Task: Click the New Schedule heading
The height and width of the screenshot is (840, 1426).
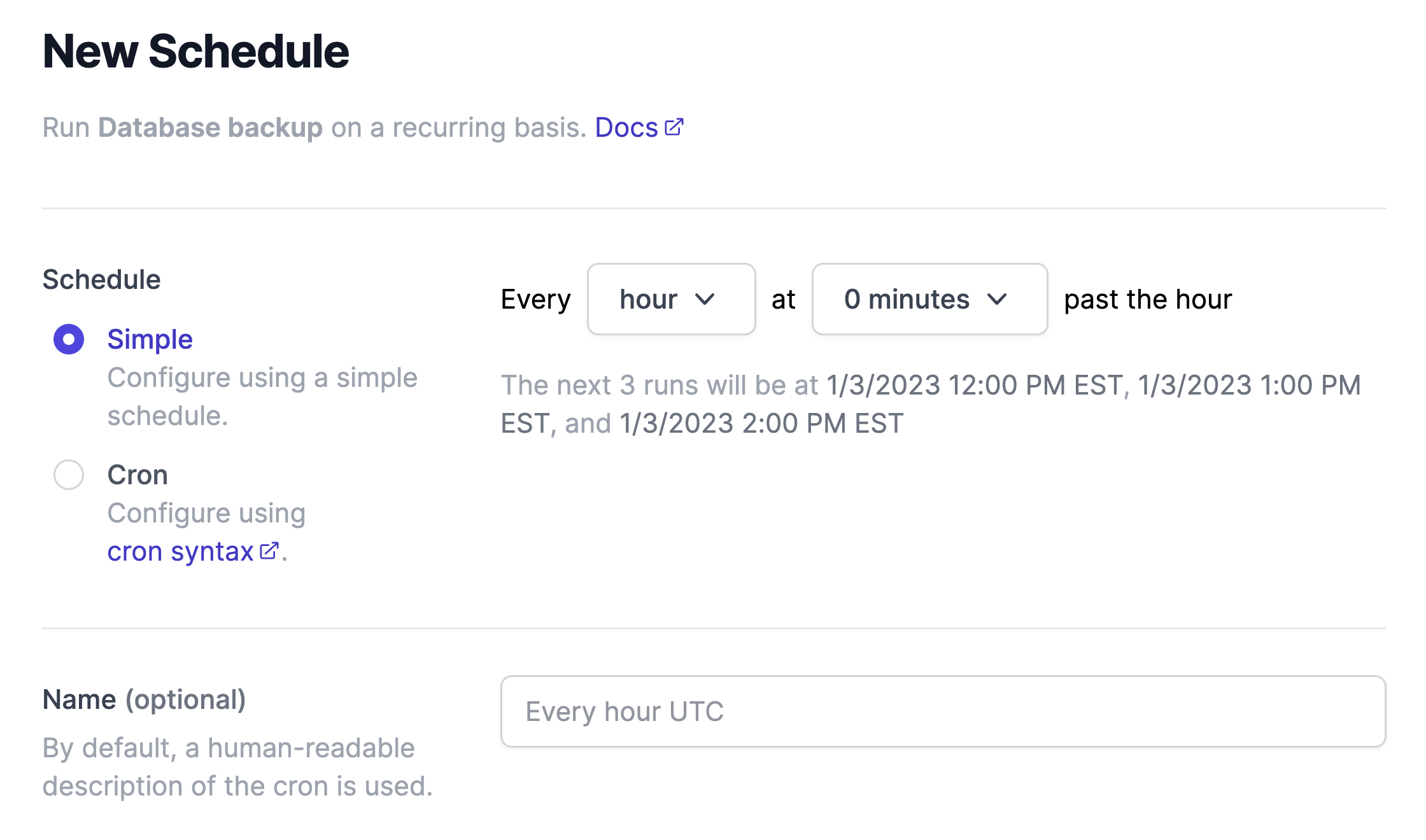Action: tap(195, 52)
